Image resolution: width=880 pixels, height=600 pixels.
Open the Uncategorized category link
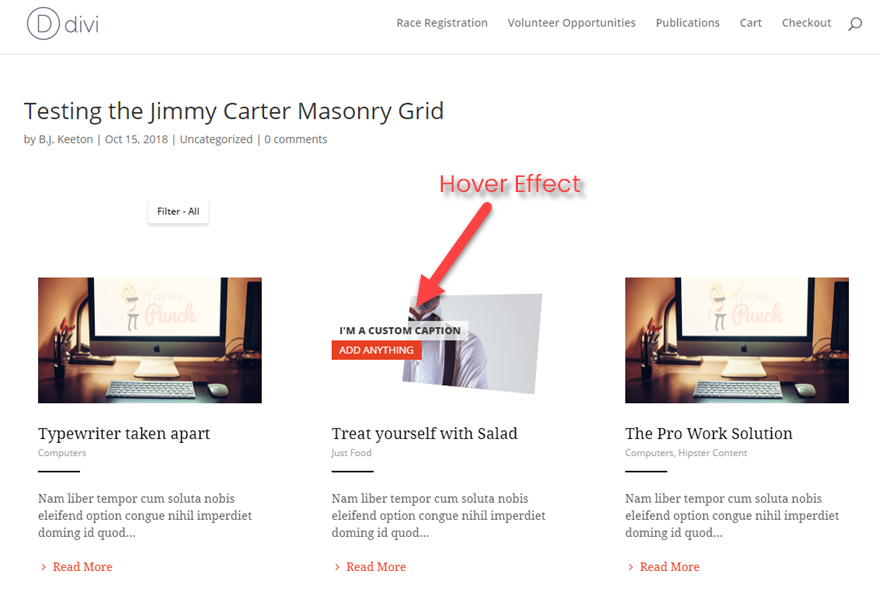[216, 139]
